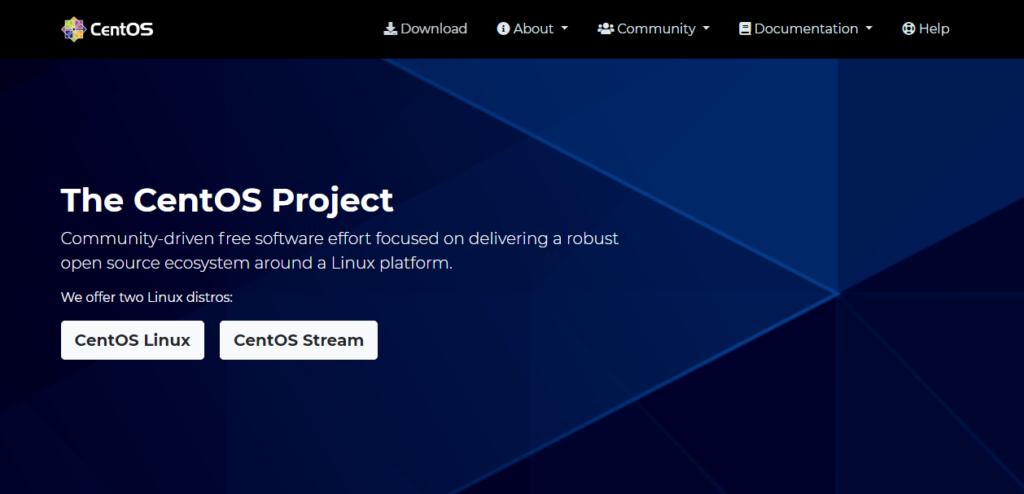This screenshot has width=1024, height=494.
Task: Click the "The CentOS Project" heading
Action: [x=227, y=200]
